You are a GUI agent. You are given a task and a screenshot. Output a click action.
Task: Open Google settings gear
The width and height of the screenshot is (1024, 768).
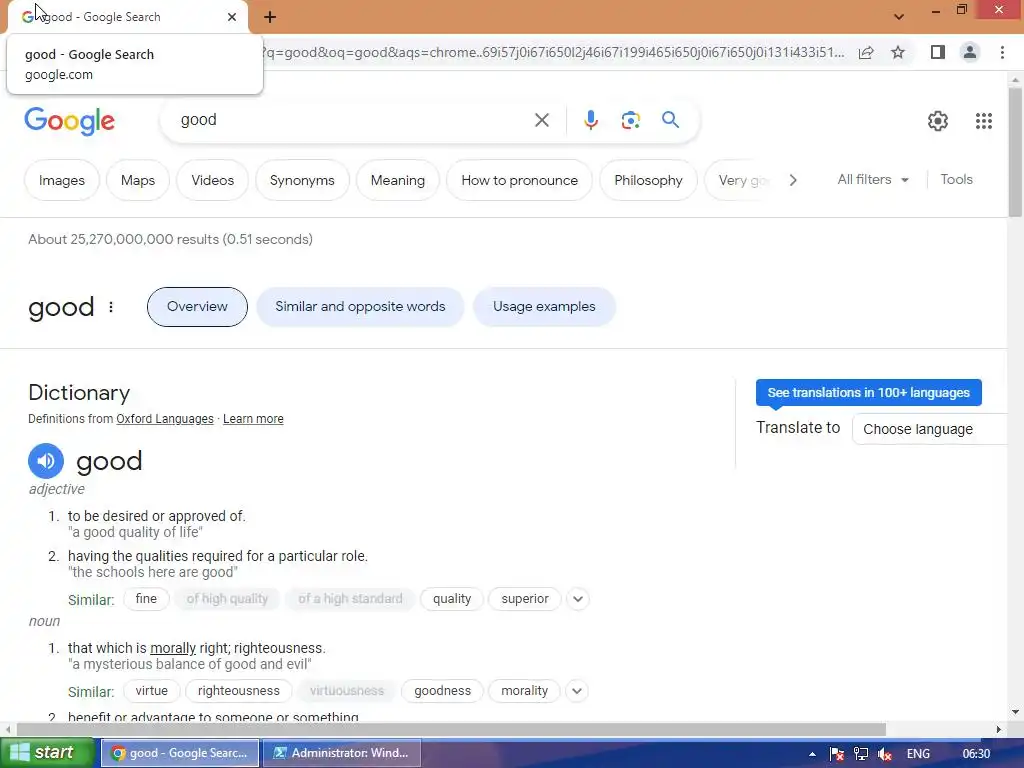pos(938,121)
